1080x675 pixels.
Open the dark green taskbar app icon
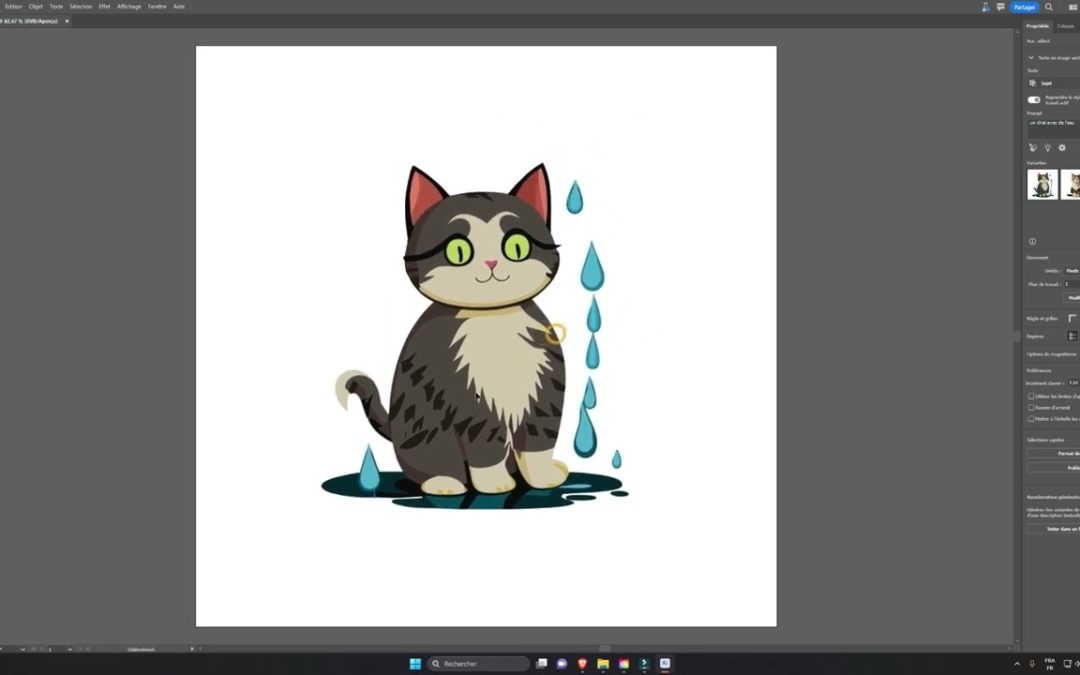click(x=645, y=664)
